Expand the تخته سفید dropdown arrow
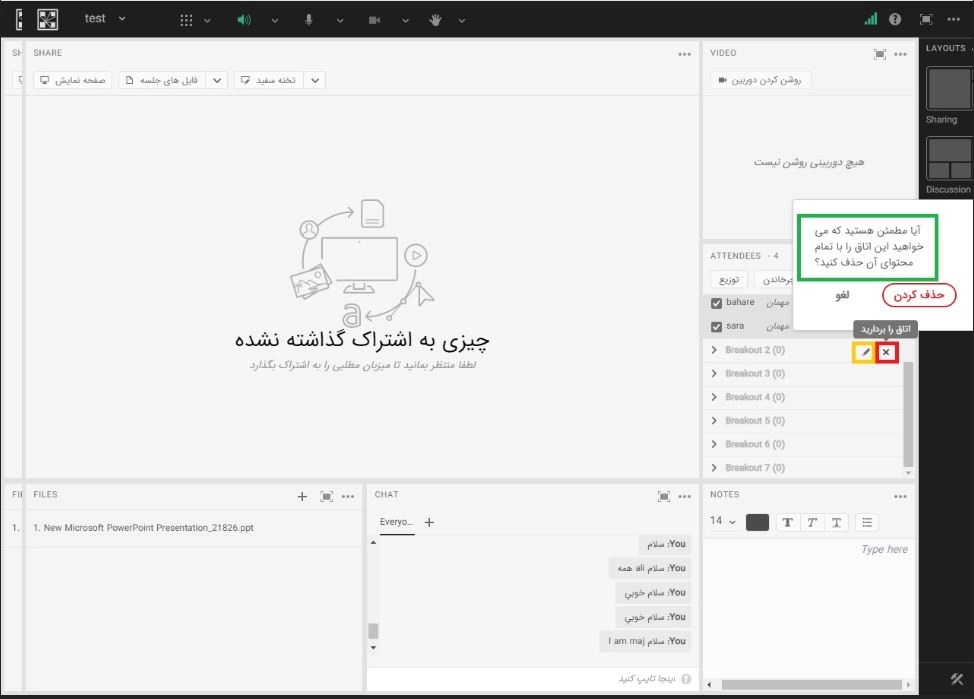This screenshot has height=699, width=974. point(315,80)
